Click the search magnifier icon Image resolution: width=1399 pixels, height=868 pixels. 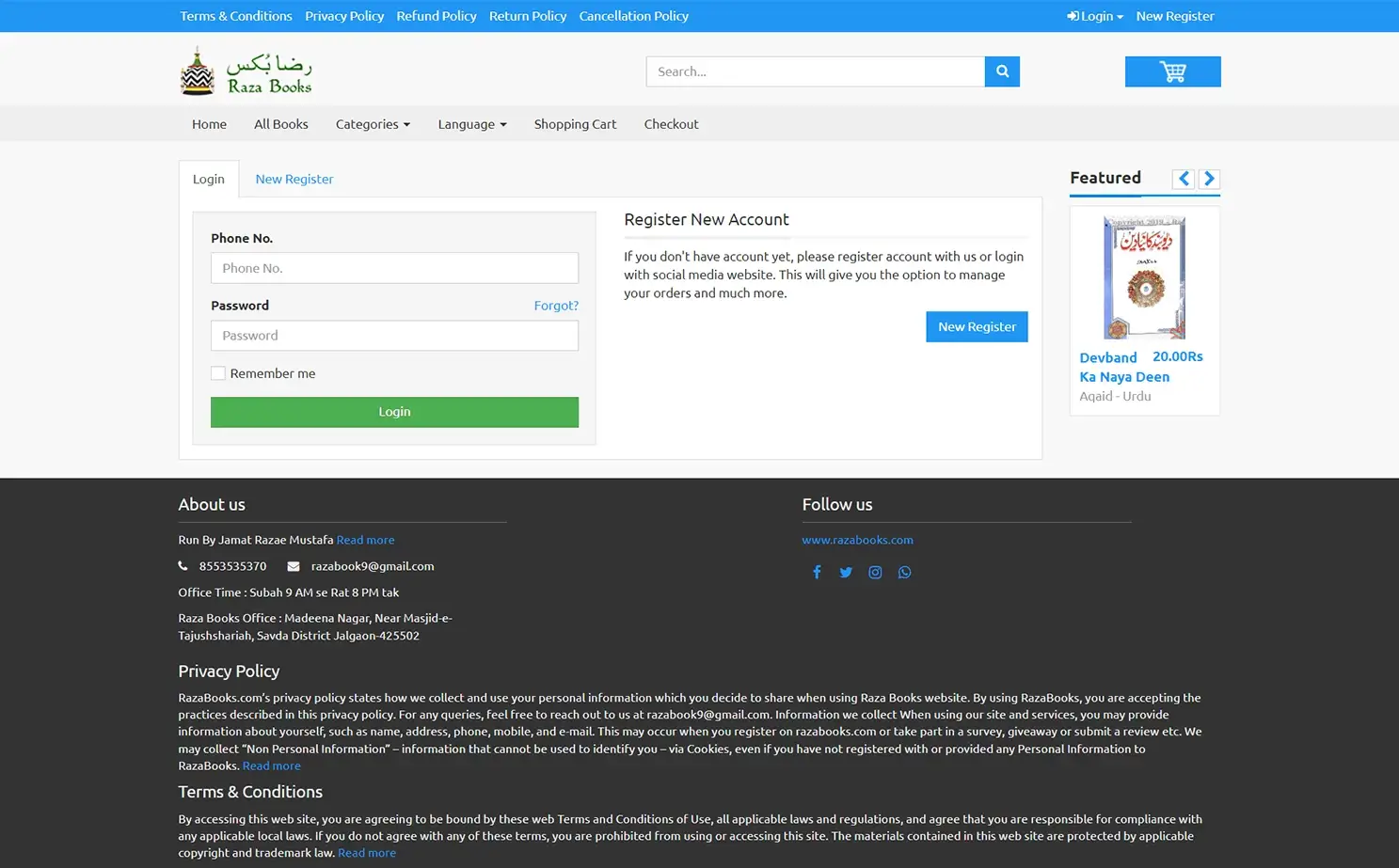pyautogui.click(x=1001, y=71)
